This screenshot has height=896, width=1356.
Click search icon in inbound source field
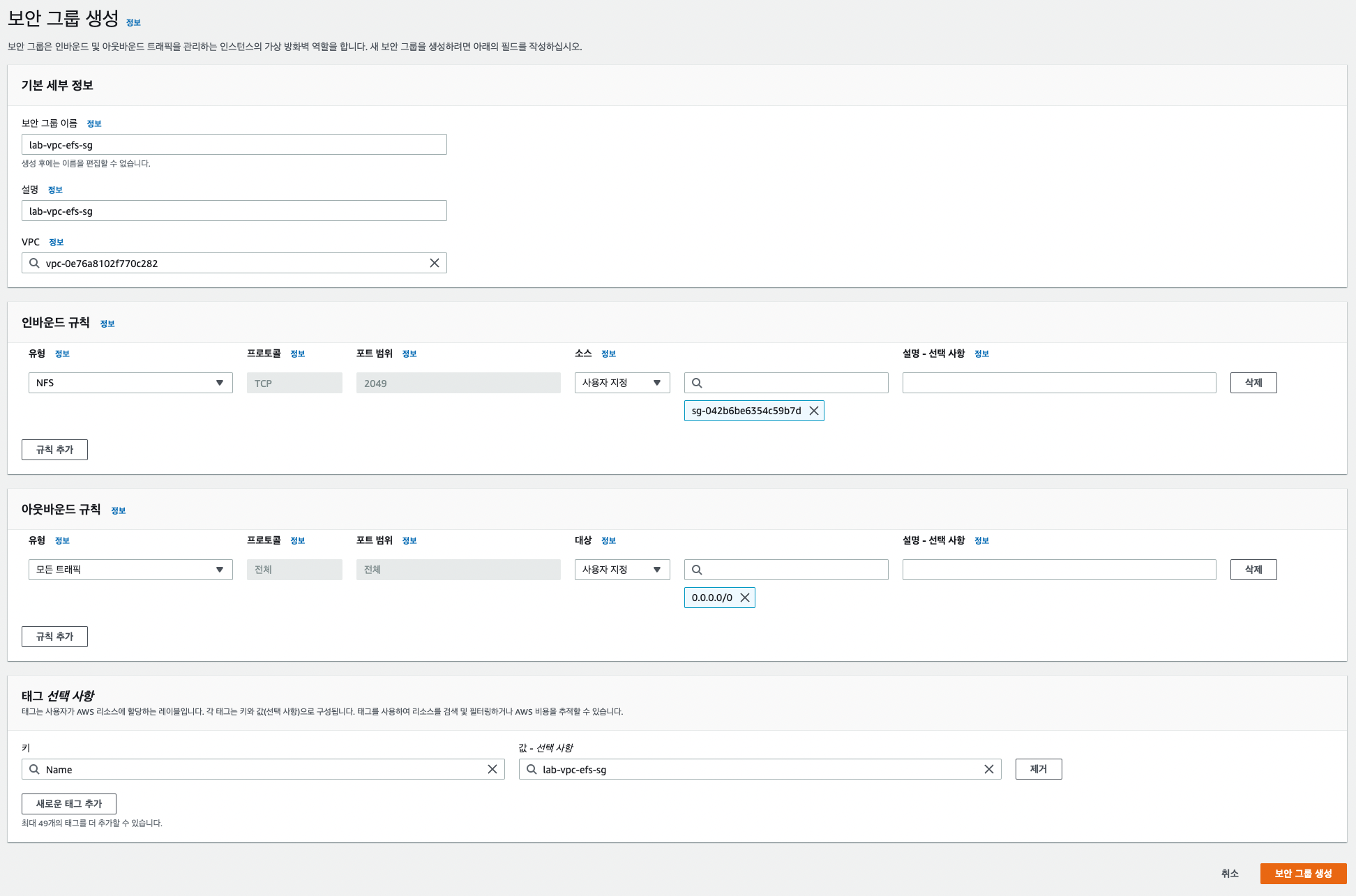click(x=697, y=383)
